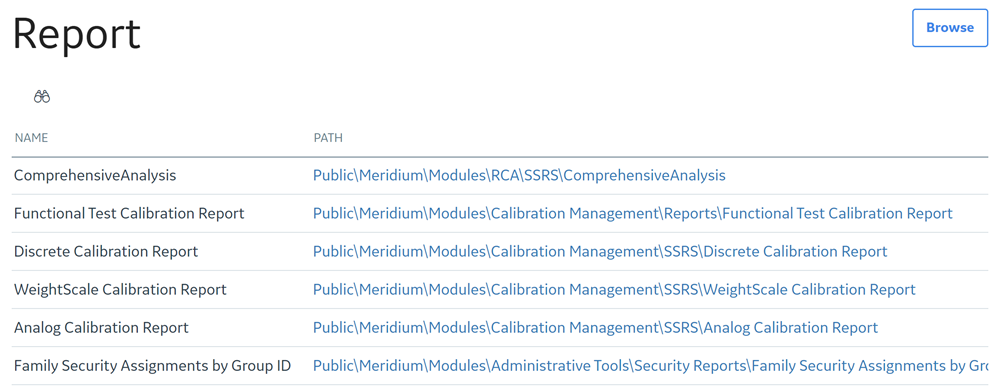Open the WeightScale Calibration Report path link

[614, 290]
